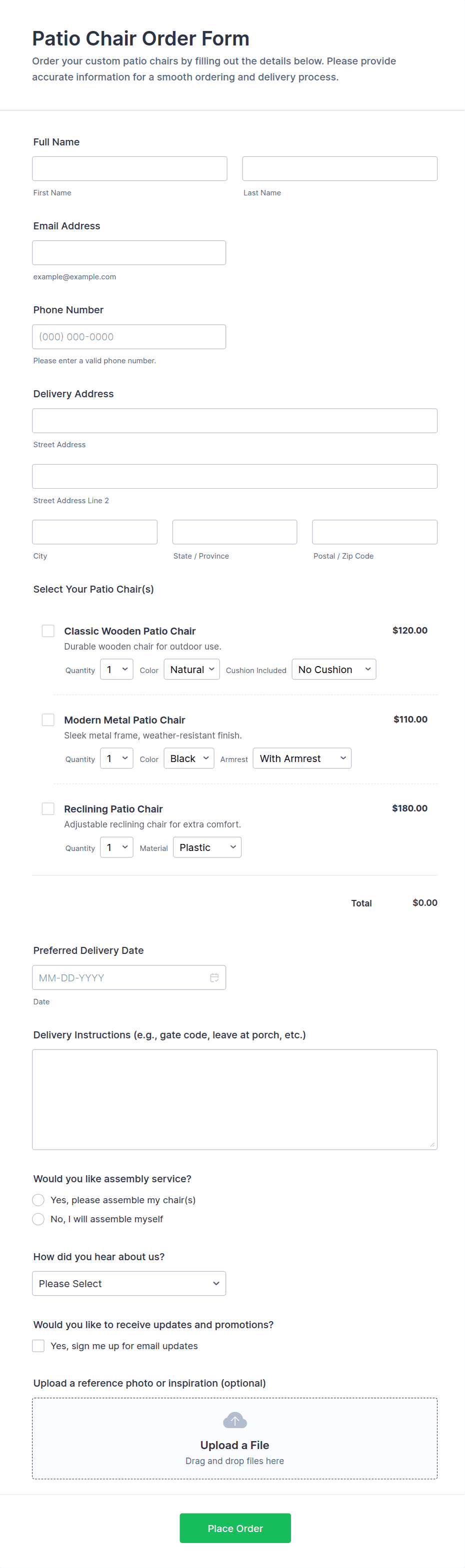Image resolution: width=465 pixels, height=1568 pixels.
Task: Select 'No, I will assemble myself'
Action: tap(38, 1219)
